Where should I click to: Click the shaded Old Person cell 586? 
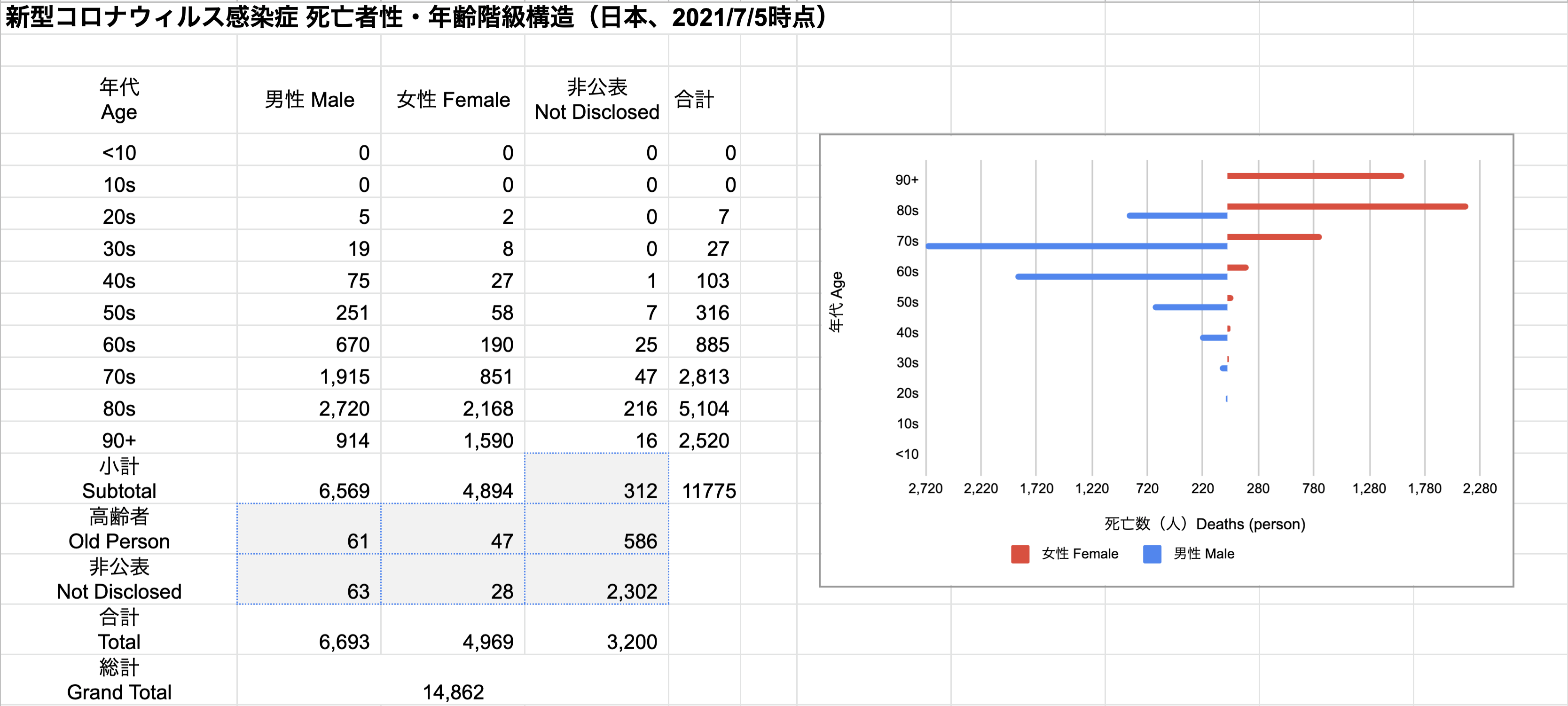(x=596, y=529)
